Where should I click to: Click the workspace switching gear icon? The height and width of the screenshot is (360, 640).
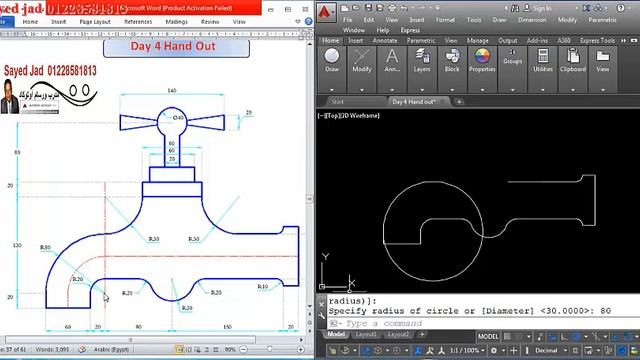click(x=494, y=350)
